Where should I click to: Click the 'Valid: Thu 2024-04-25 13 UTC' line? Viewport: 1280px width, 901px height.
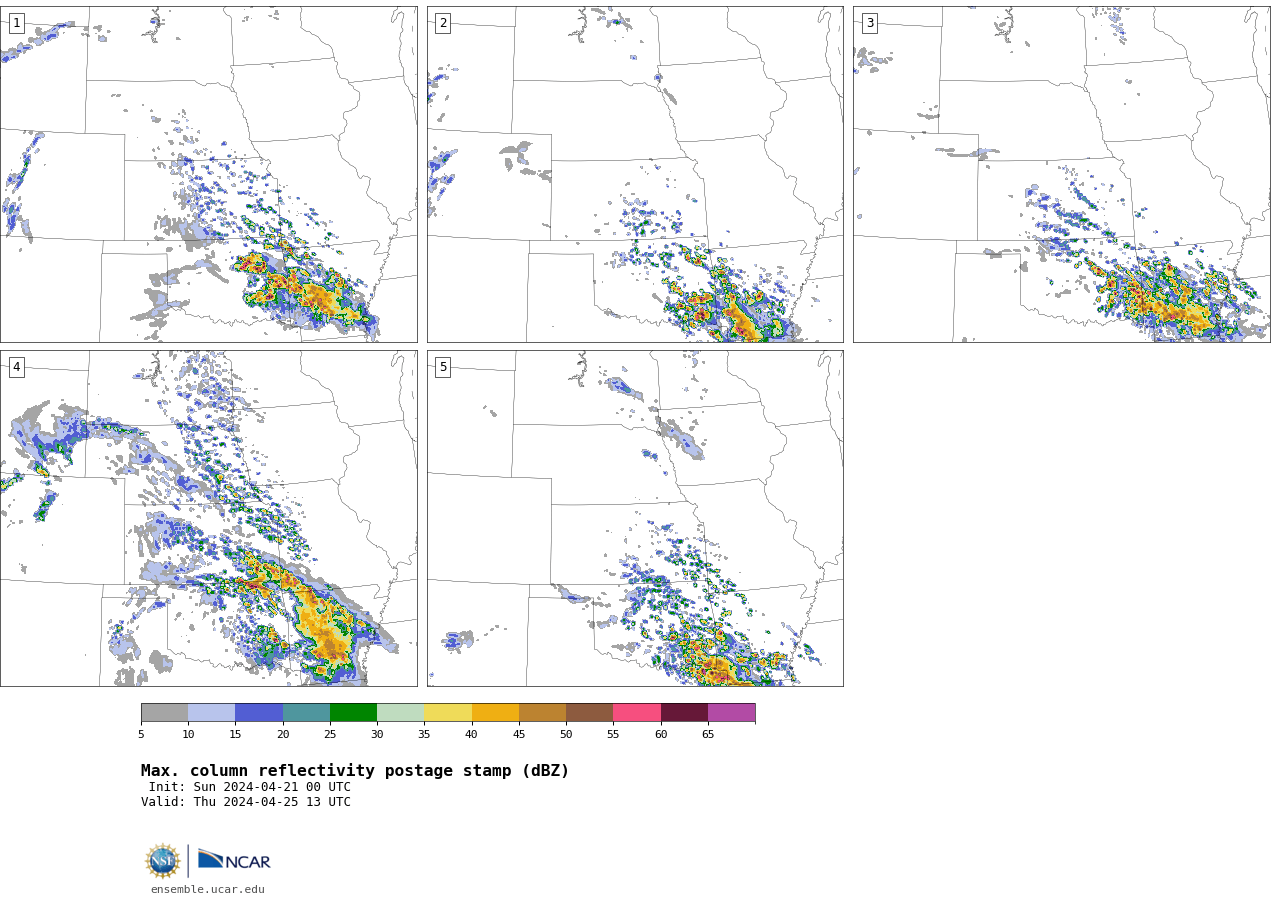point(246,802)
